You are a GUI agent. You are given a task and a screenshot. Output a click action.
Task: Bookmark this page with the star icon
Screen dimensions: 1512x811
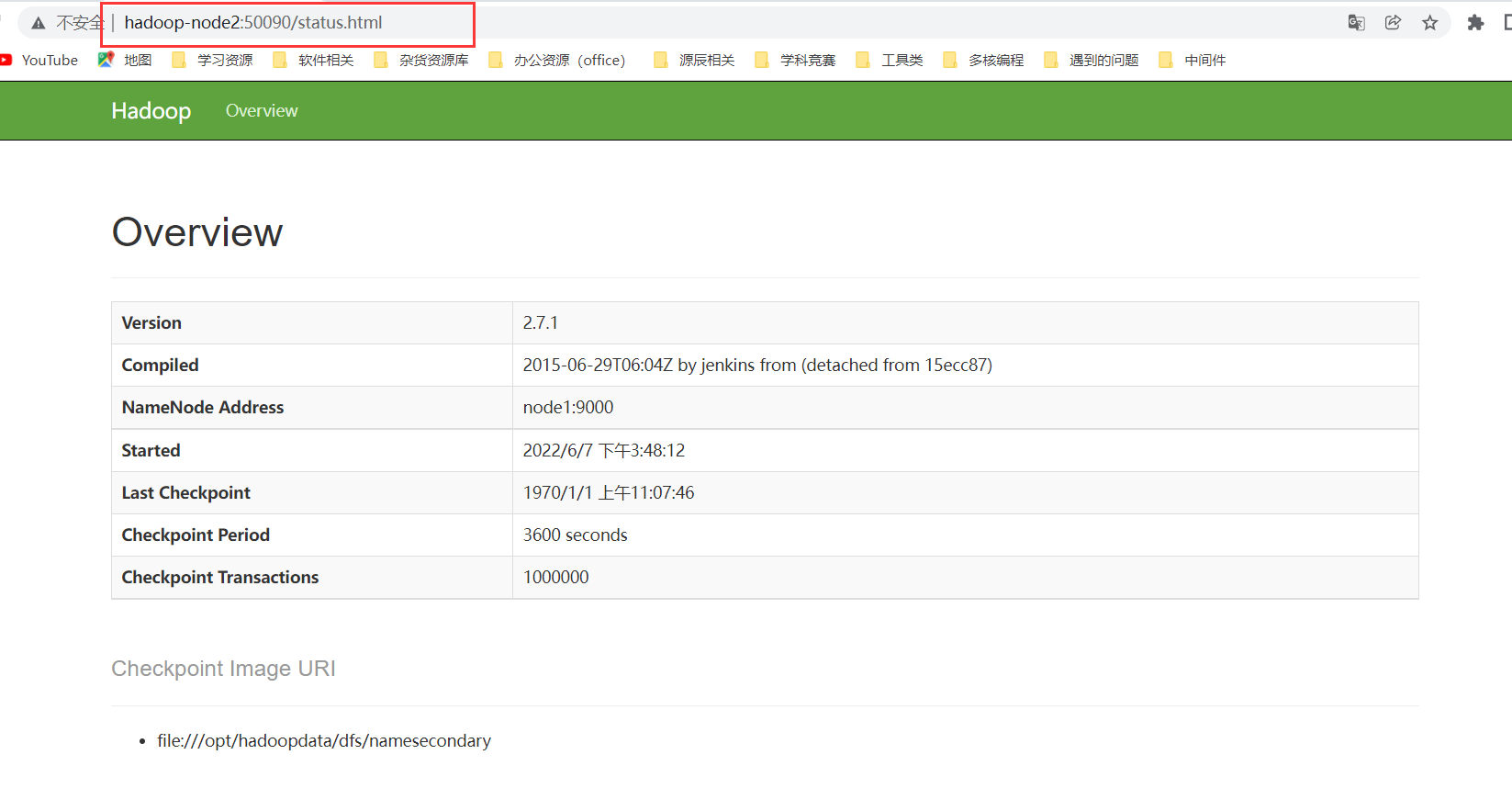pos(1429,23)
